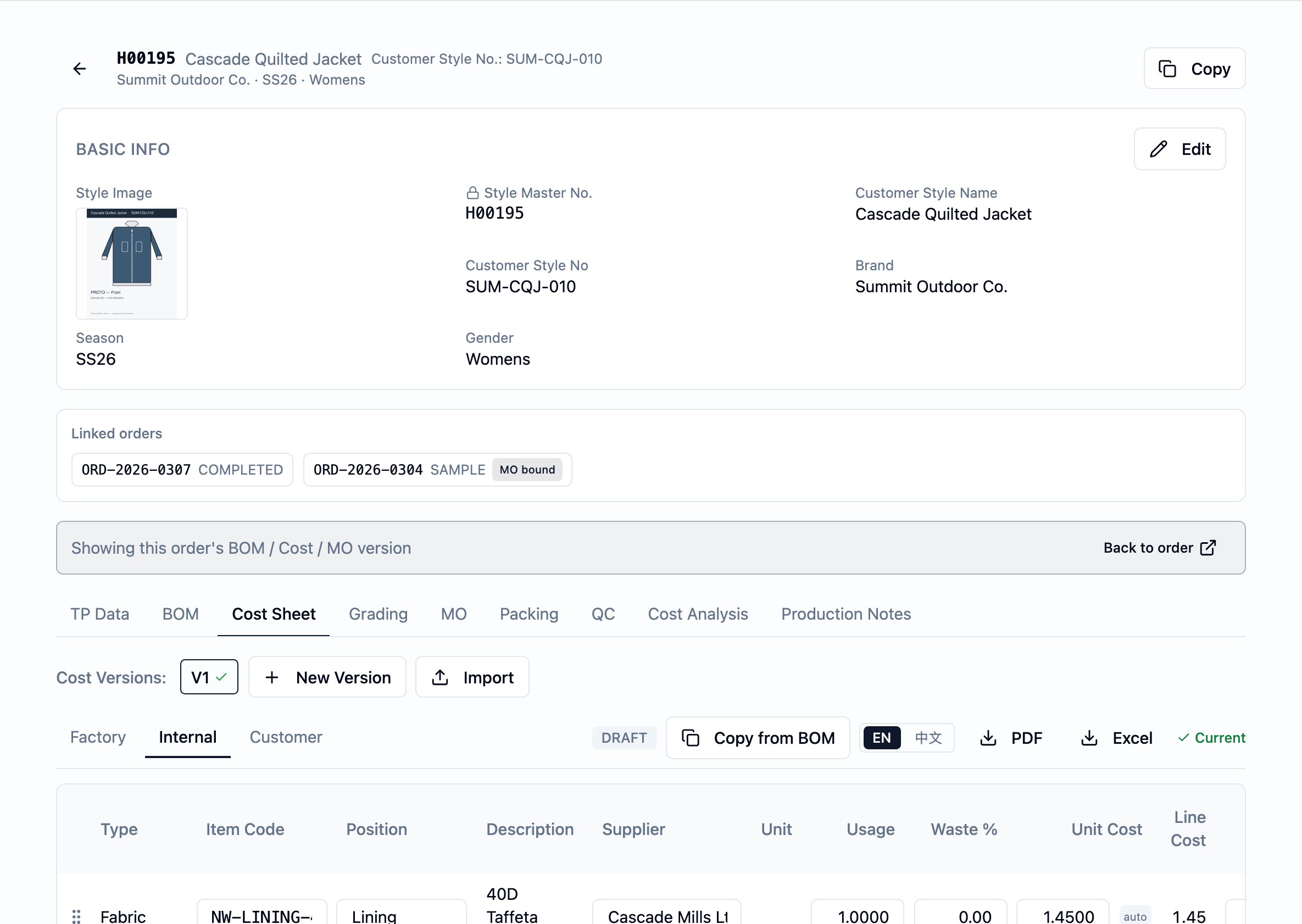
Task: Click the Line Cost column header
Action: tap(1189, 829)
